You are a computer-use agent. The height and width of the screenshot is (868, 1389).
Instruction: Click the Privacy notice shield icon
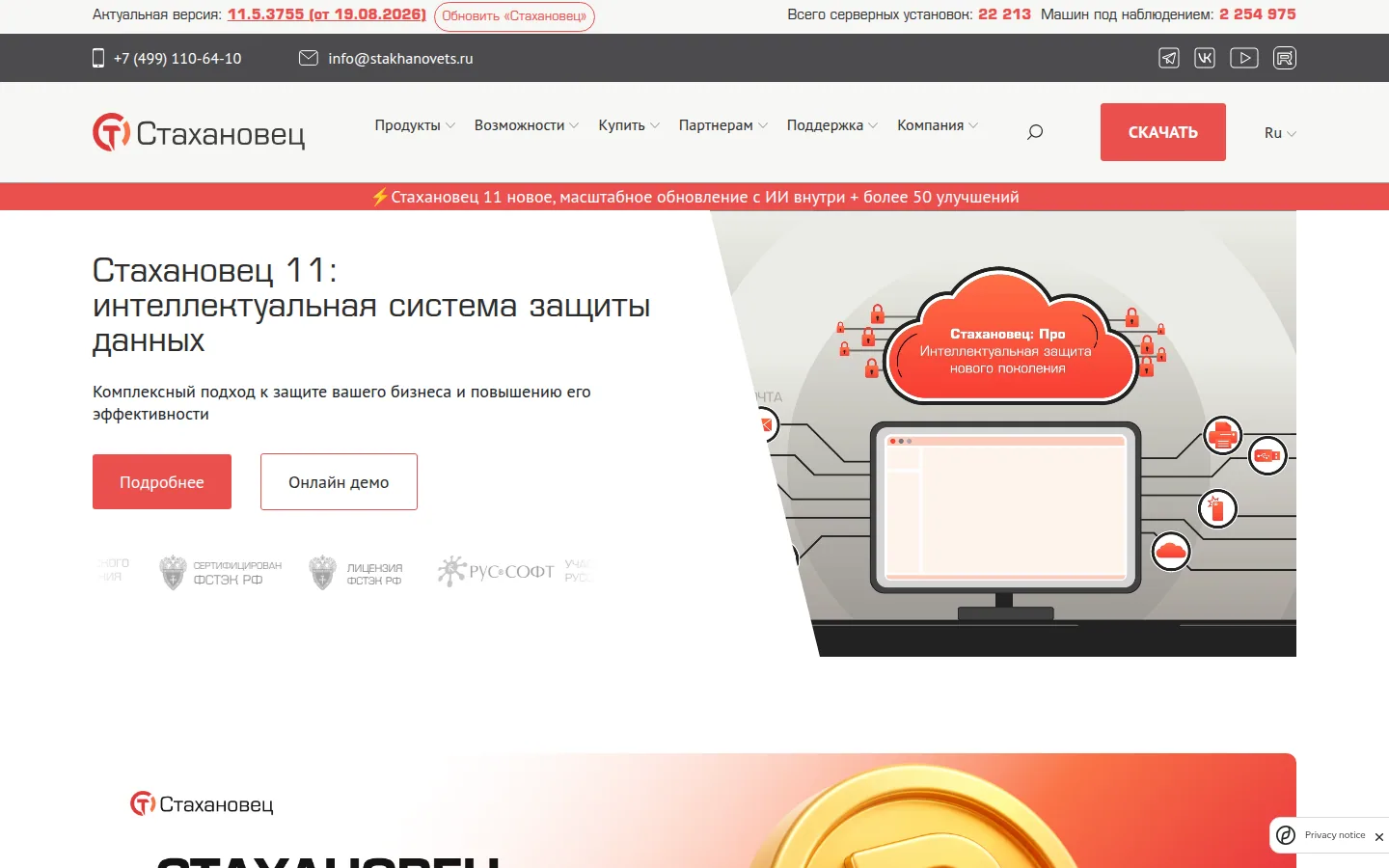click(x=1286, y=835)
